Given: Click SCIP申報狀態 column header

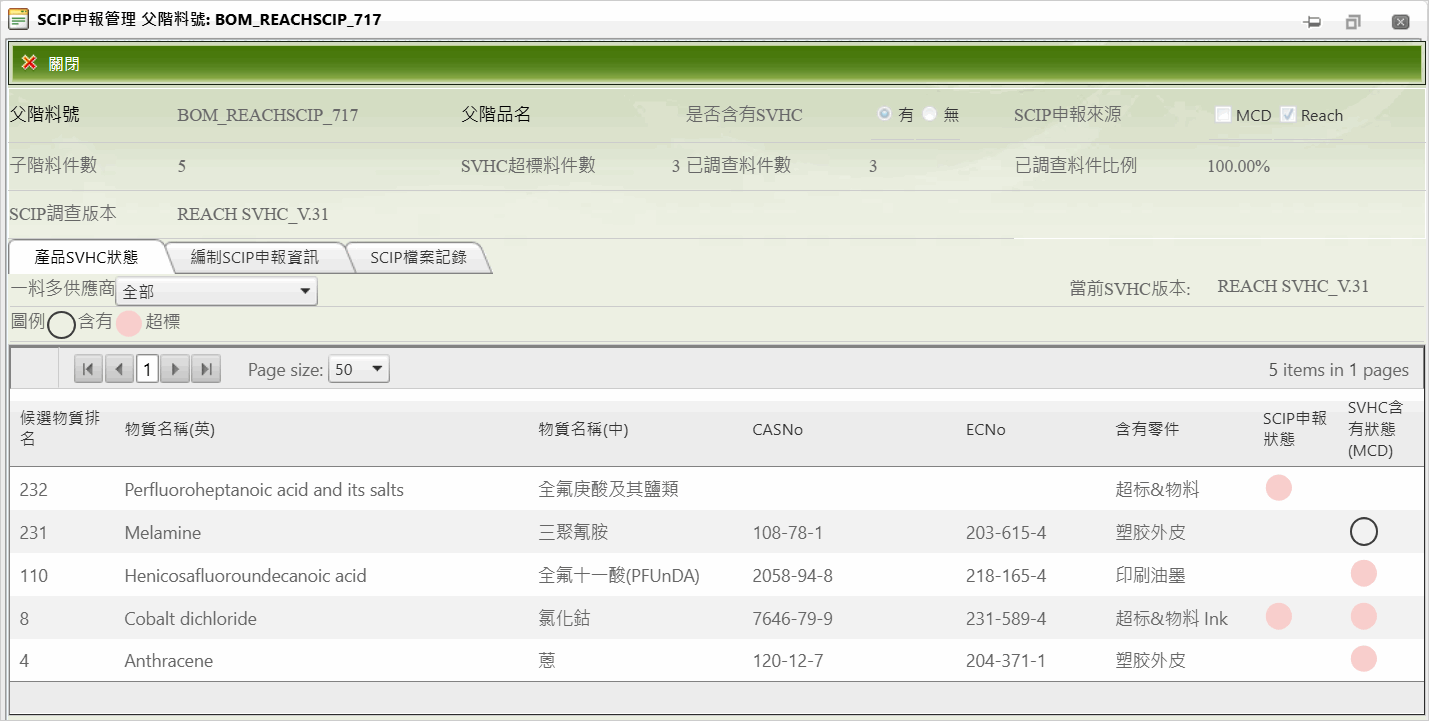Looking at the screenshot, I should point(1294,428).
